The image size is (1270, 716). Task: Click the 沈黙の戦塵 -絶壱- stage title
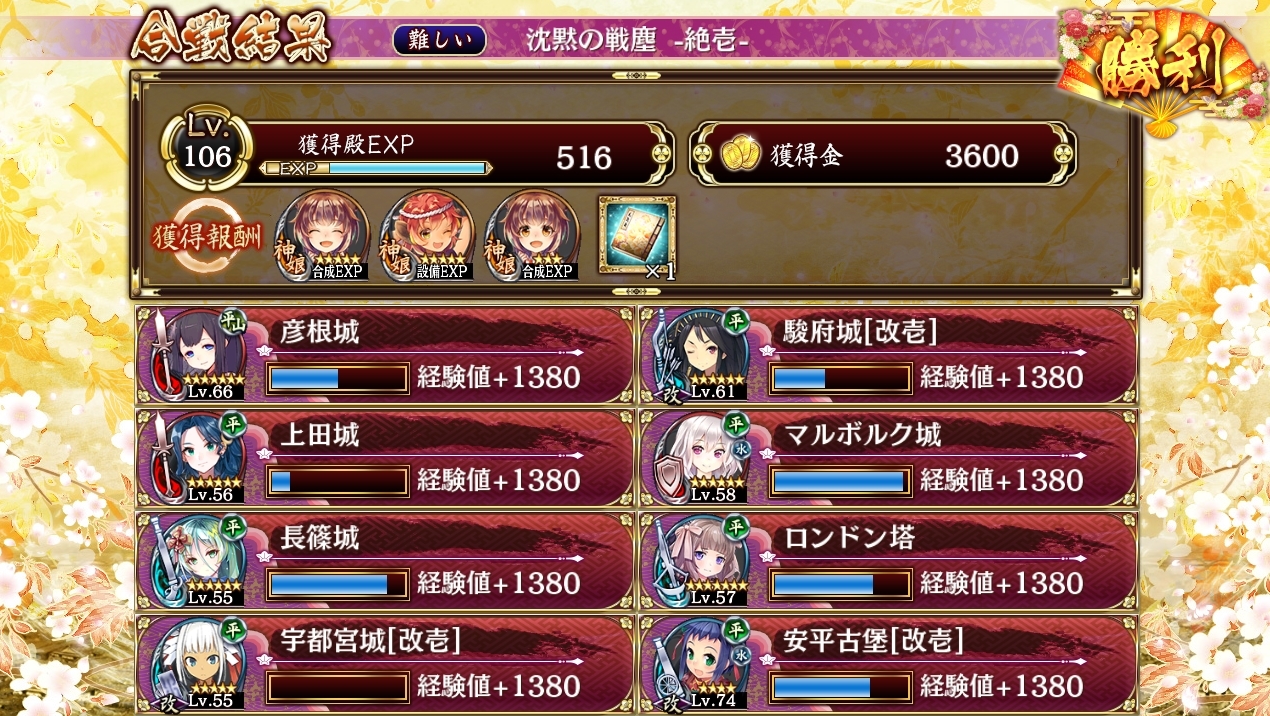[x=638, y=41]
